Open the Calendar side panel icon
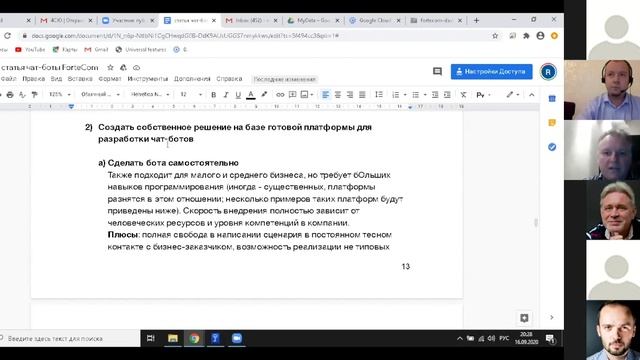 [x=552, y=98]
